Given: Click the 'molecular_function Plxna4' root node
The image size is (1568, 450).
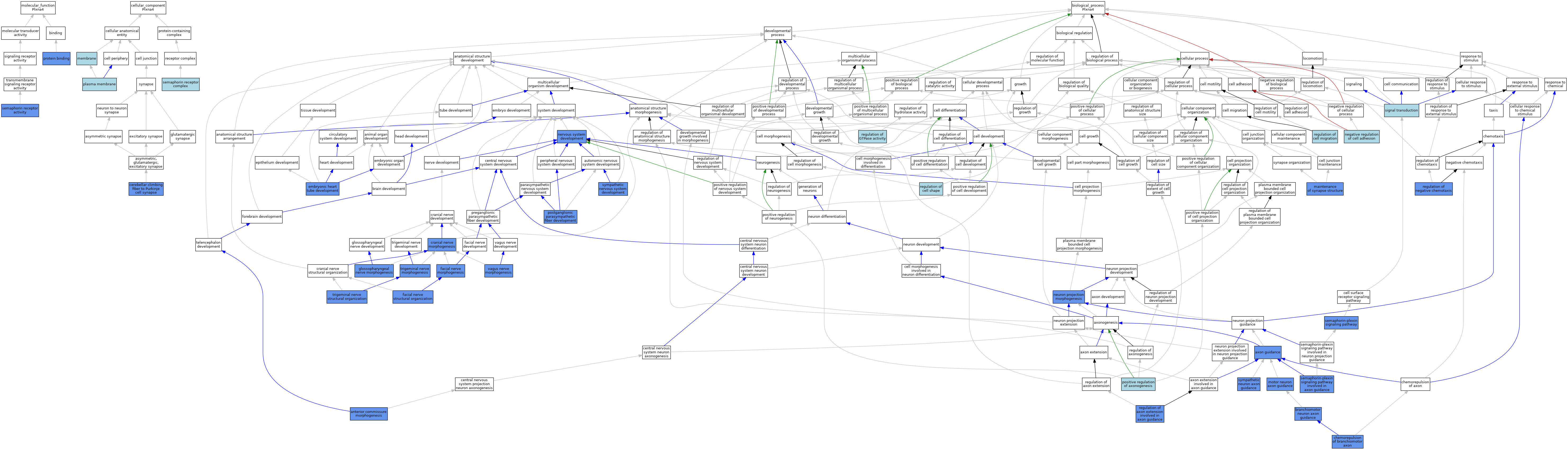Looking at the screenshot, I should pos(38,7).
